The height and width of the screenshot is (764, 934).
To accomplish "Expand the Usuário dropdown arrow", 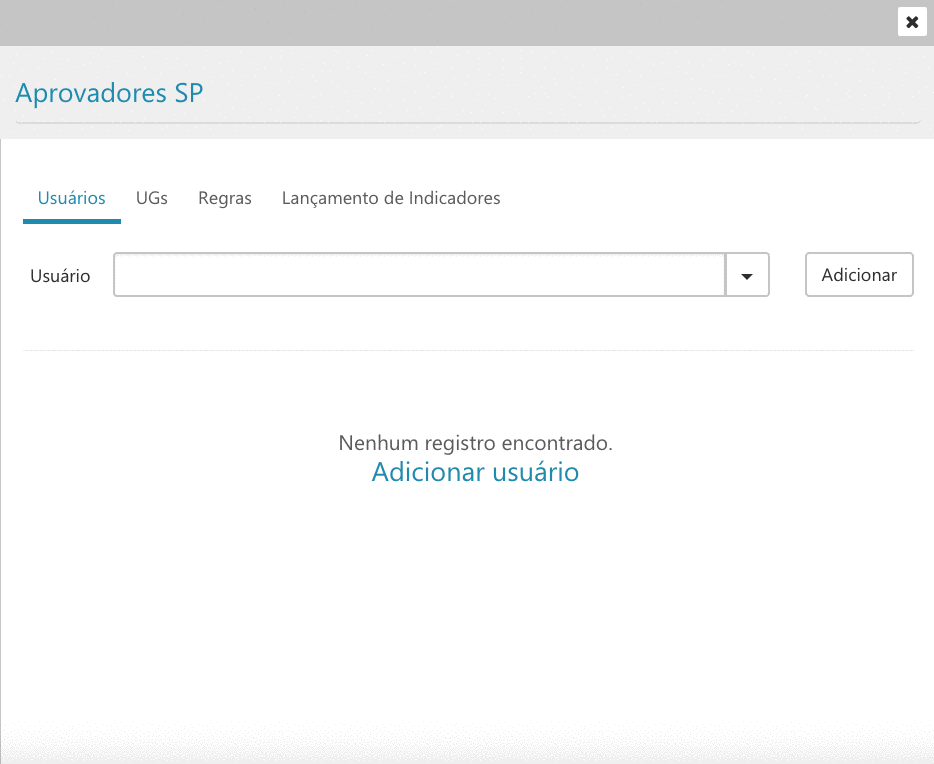I will click(747, 275).
